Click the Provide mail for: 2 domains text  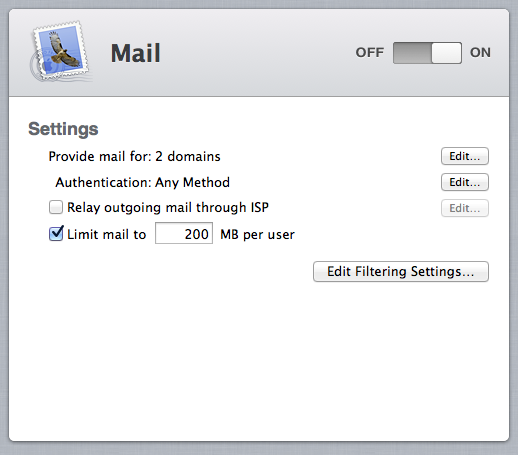click(x=134, y=156)
